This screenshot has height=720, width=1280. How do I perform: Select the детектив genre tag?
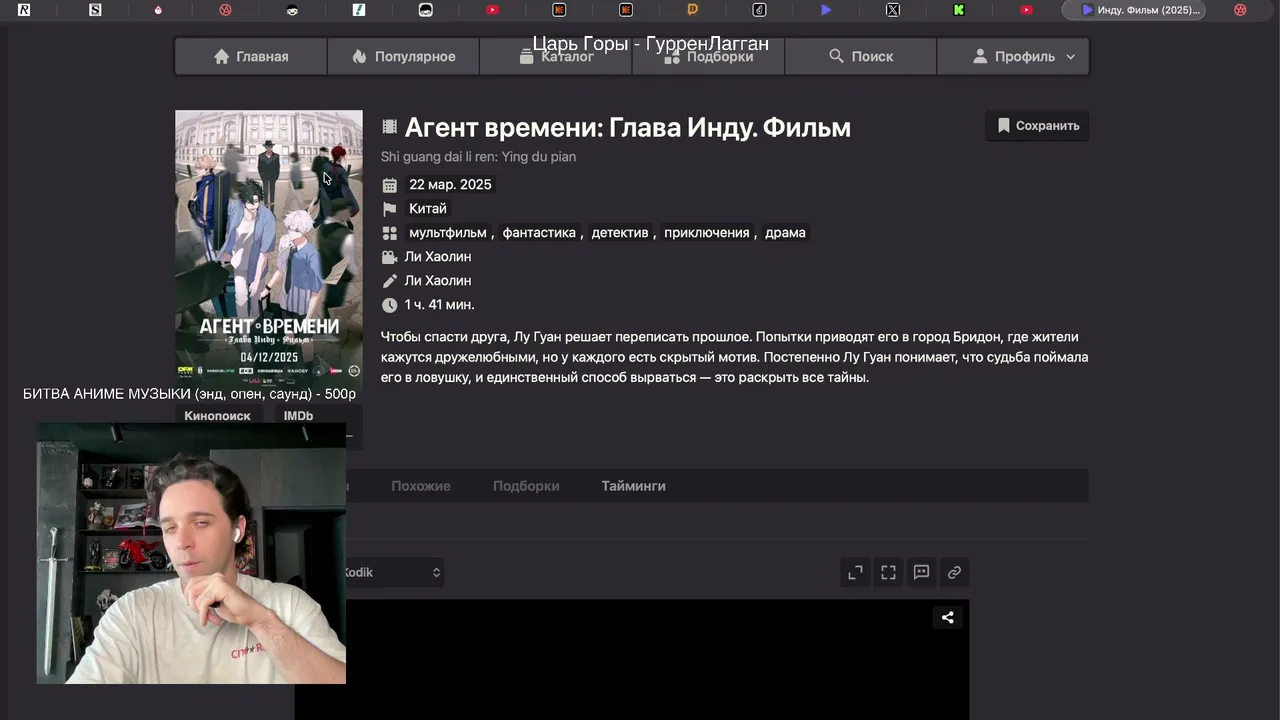[x=620, y=233]
